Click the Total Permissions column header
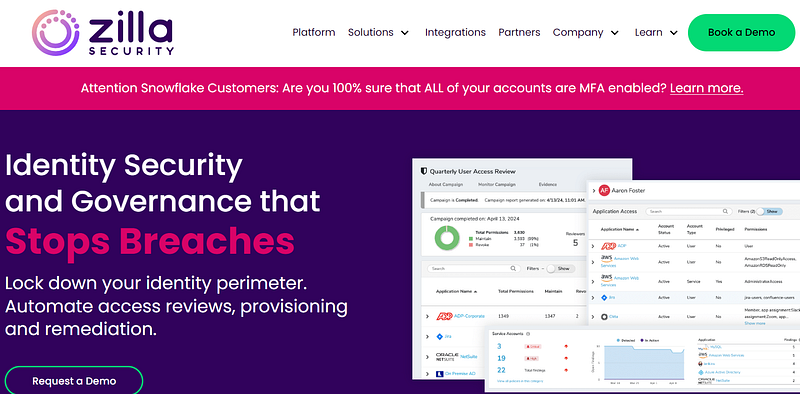The width and height of the screenshot is (800, 394). (x=516, y=291)
